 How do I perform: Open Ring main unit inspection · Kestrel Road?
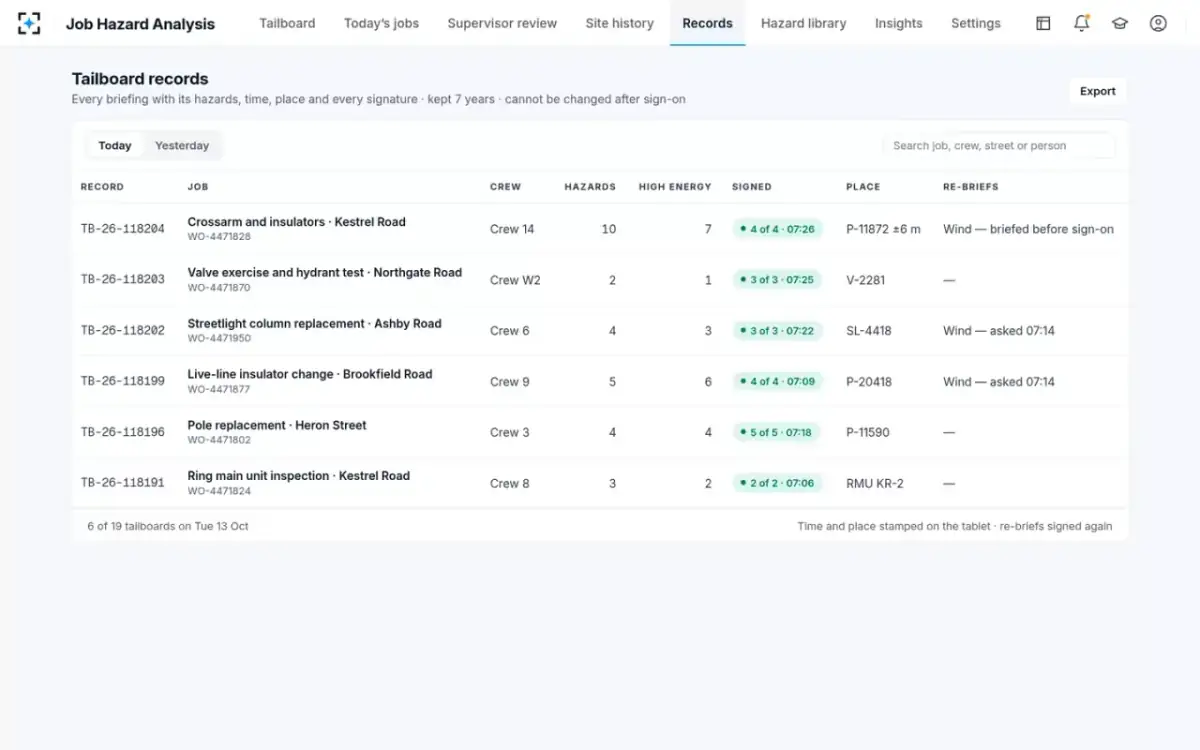pyautogui.click(x=299, y=476)
